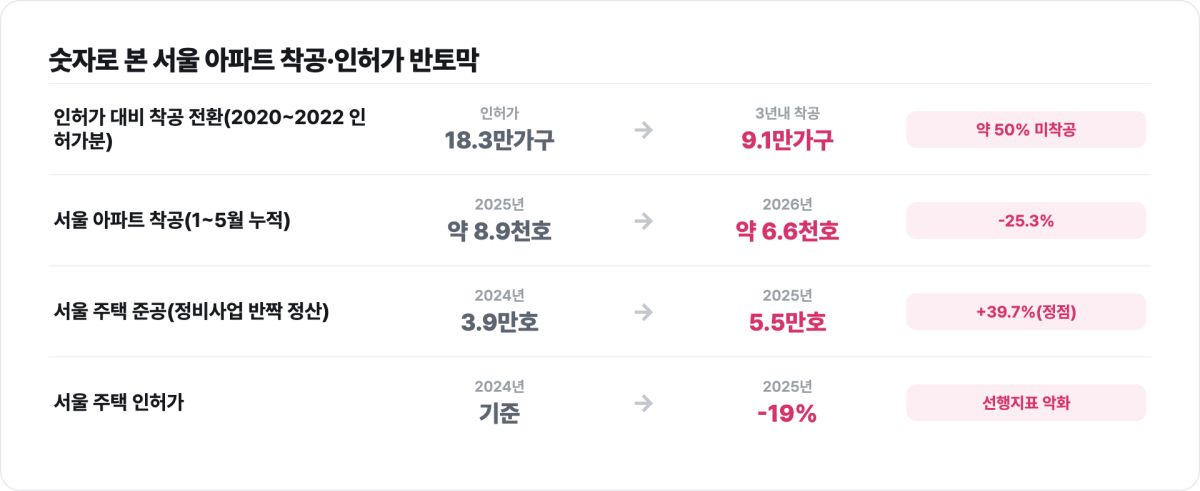Click the +39.7%(정점) badge
The height and width of the screenshot is (491, 1200).
point(1026,312)
